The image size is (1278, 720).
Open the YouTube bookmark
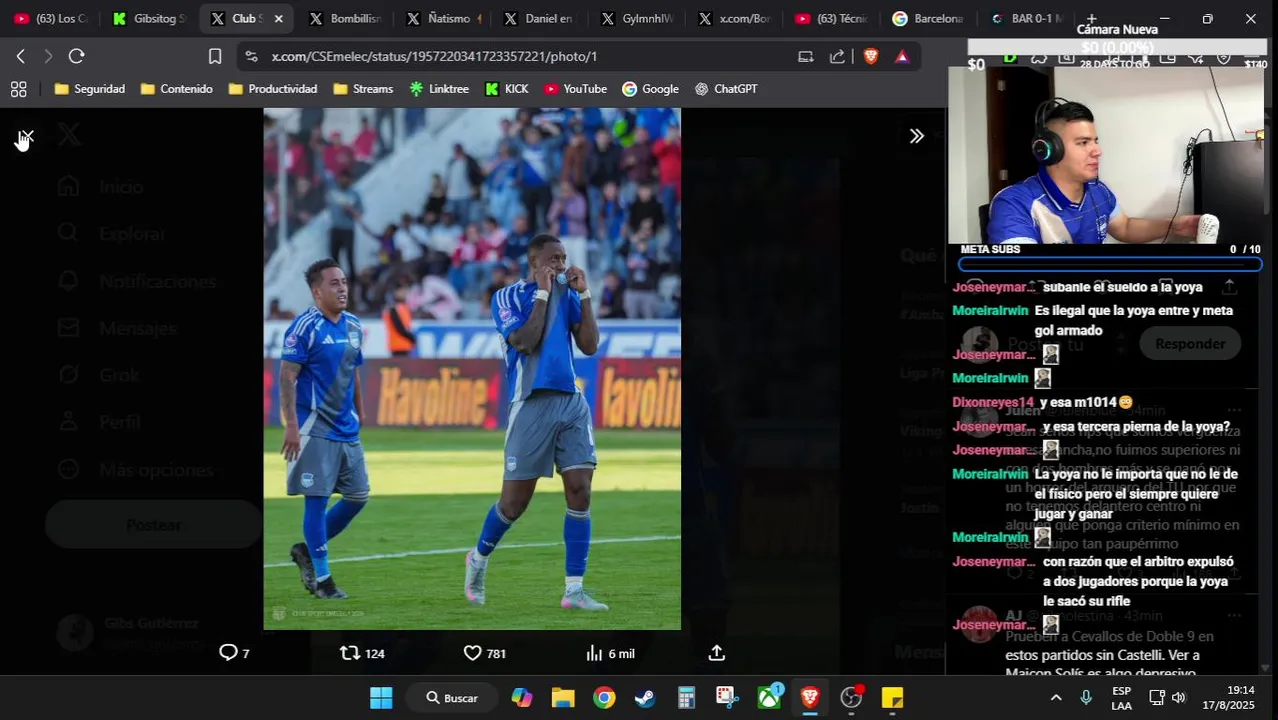tap(575, 89)
